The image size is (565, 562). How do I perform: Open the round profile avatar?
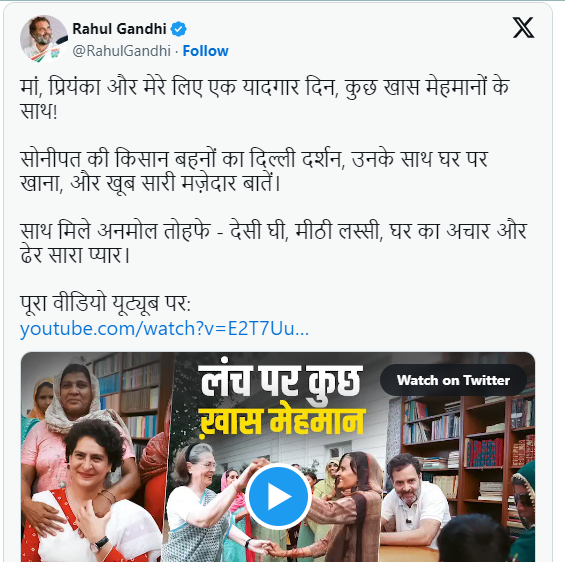click(x=44, y=39)
